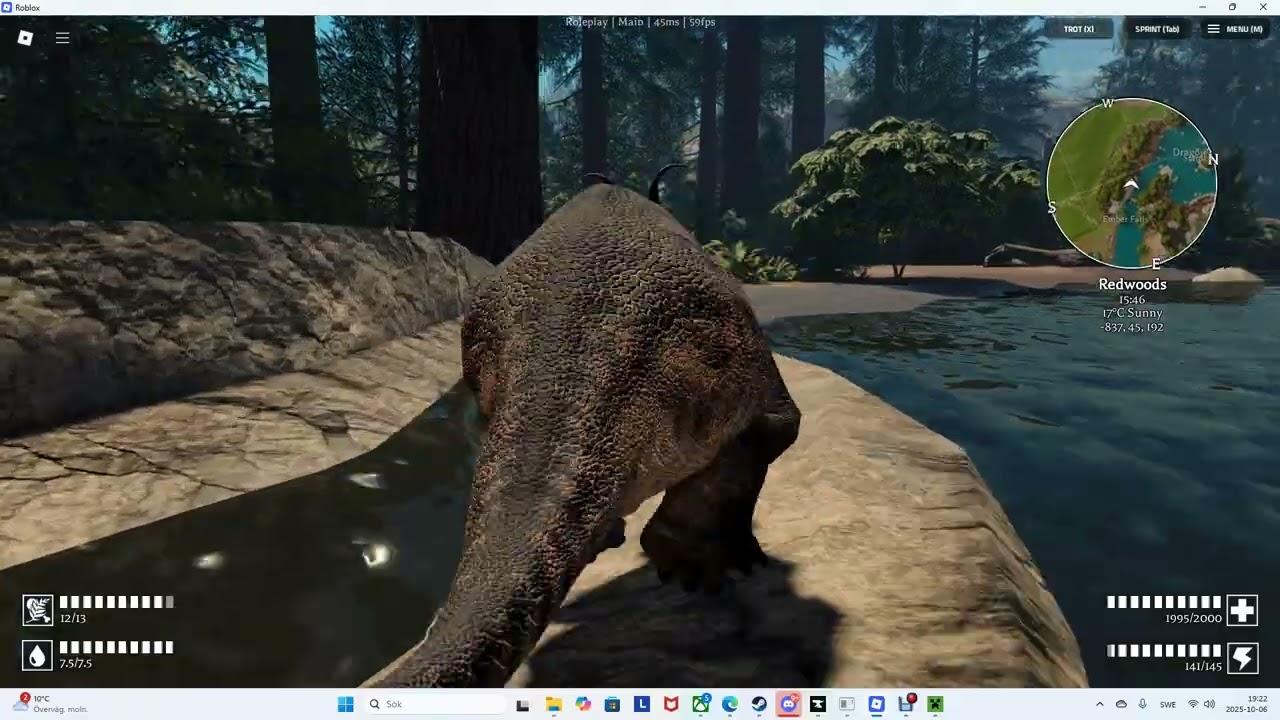Image resolution: width=1280 pixels, height=720 pixels.
Task: Click the hunger bar segments
Action: click(116, 602)
